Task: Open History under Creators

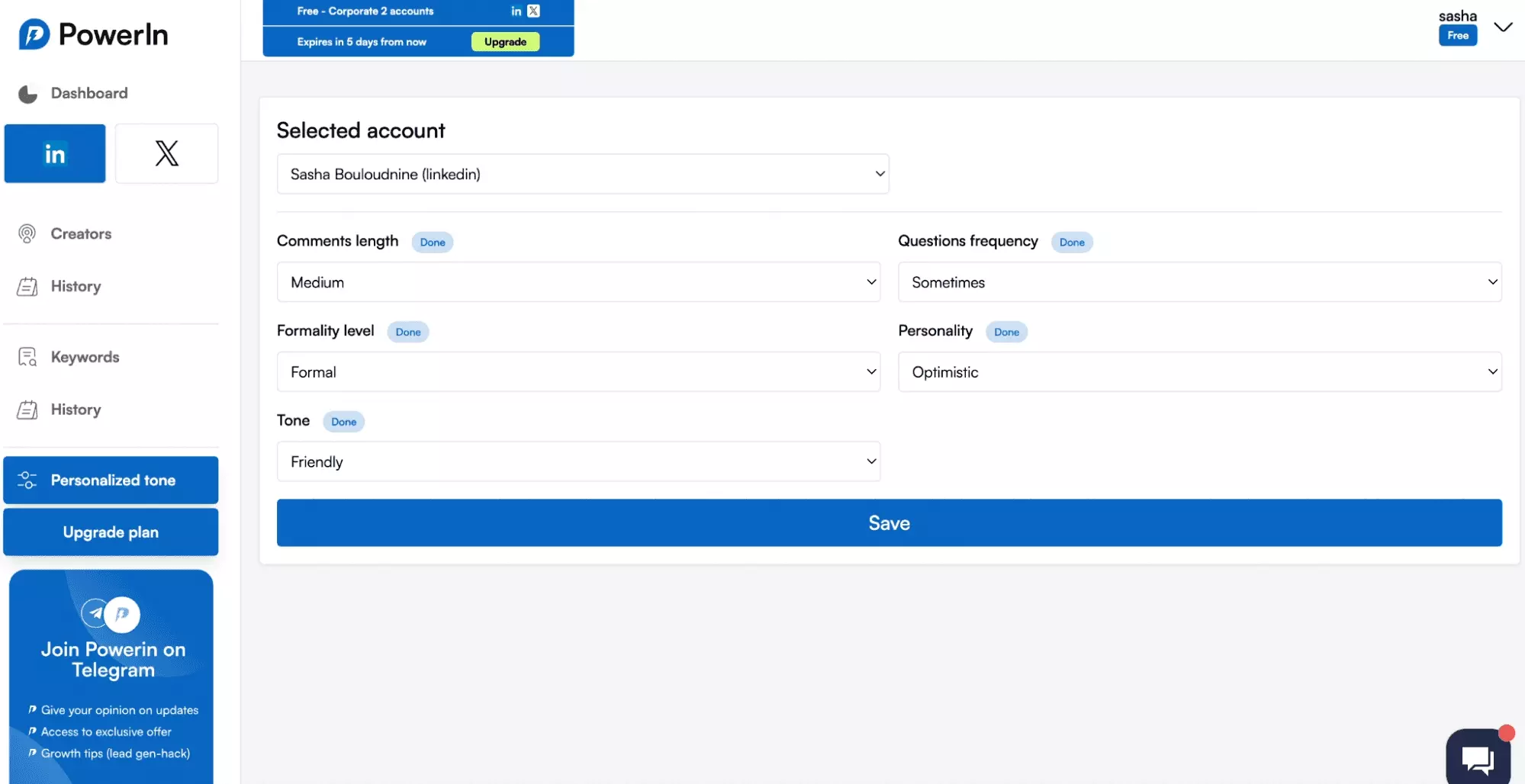Action: pyautogui.click(x=76, y=286)
